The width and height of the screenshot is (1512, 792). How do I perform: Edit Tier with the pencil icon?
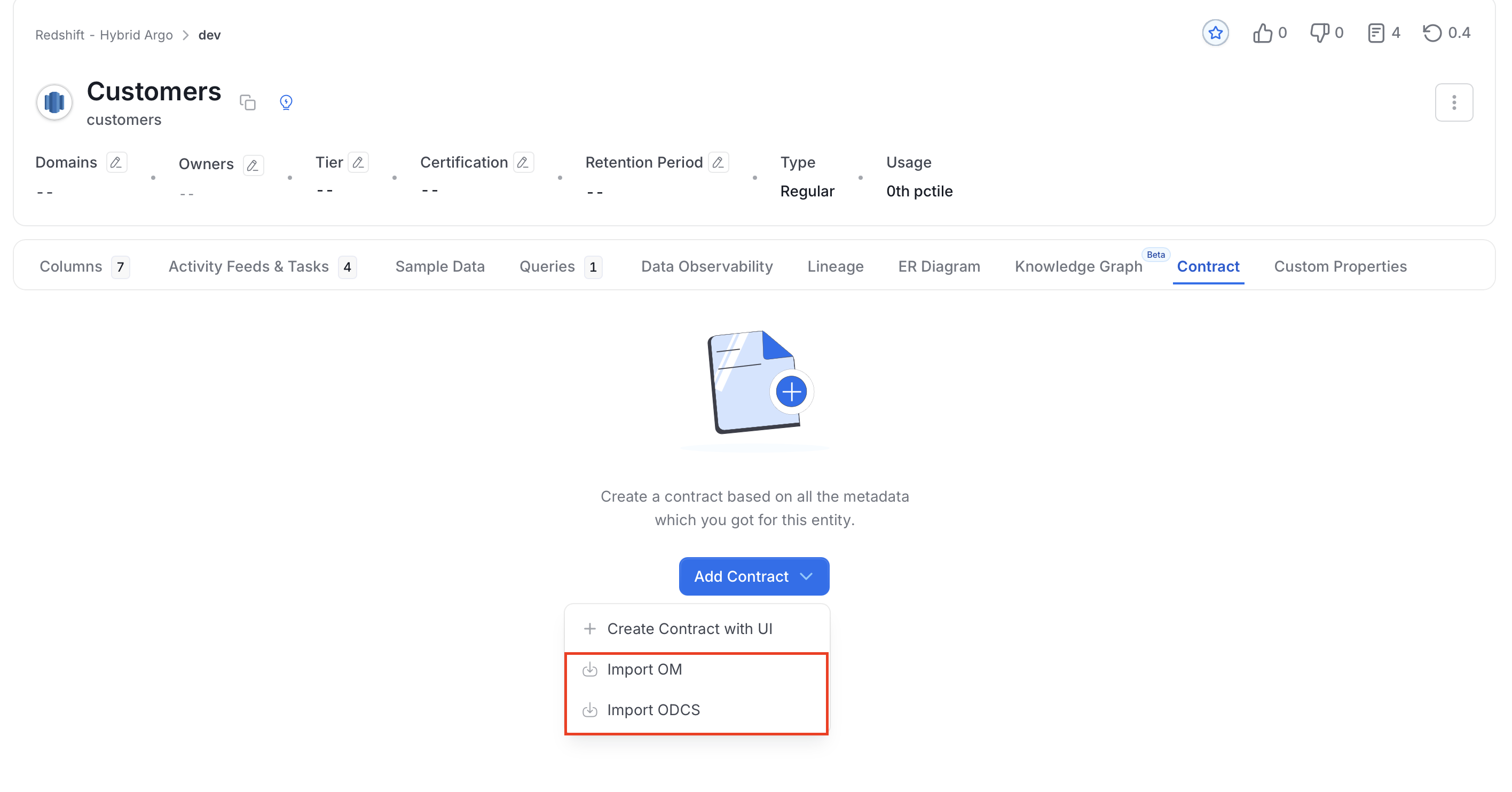358,162
